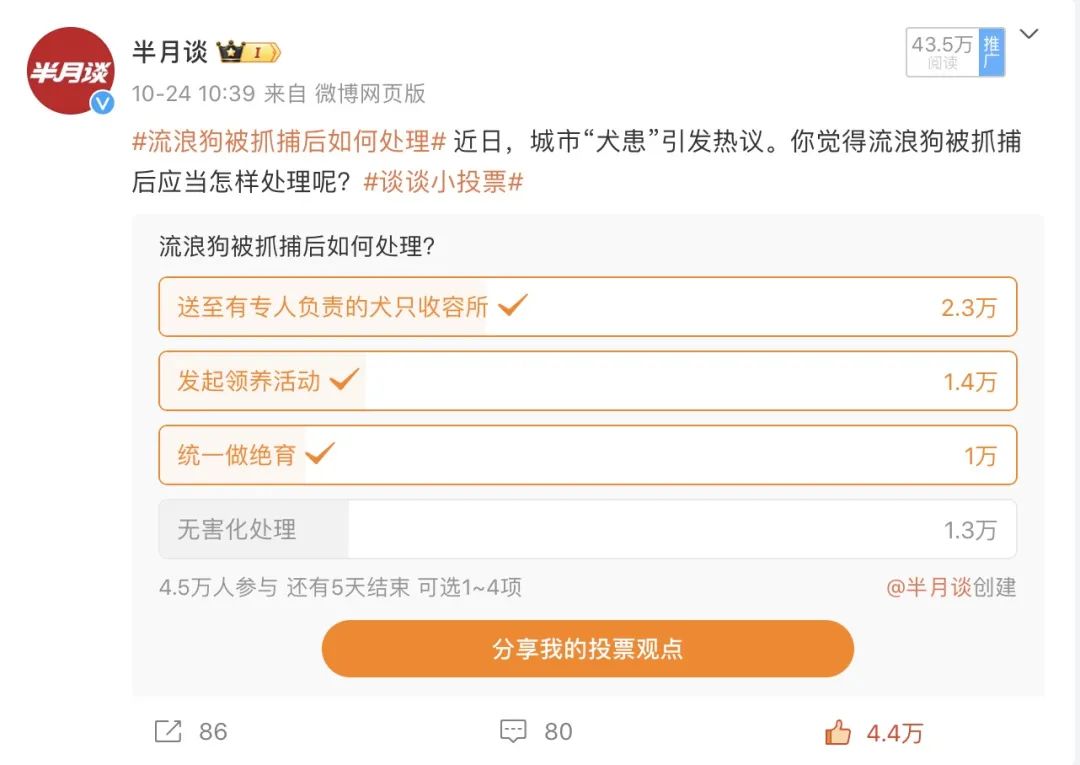The width and height of the screenshot is (1080, 765).
Task: Click the crown membership level badge
Action: tap(249, 52)
